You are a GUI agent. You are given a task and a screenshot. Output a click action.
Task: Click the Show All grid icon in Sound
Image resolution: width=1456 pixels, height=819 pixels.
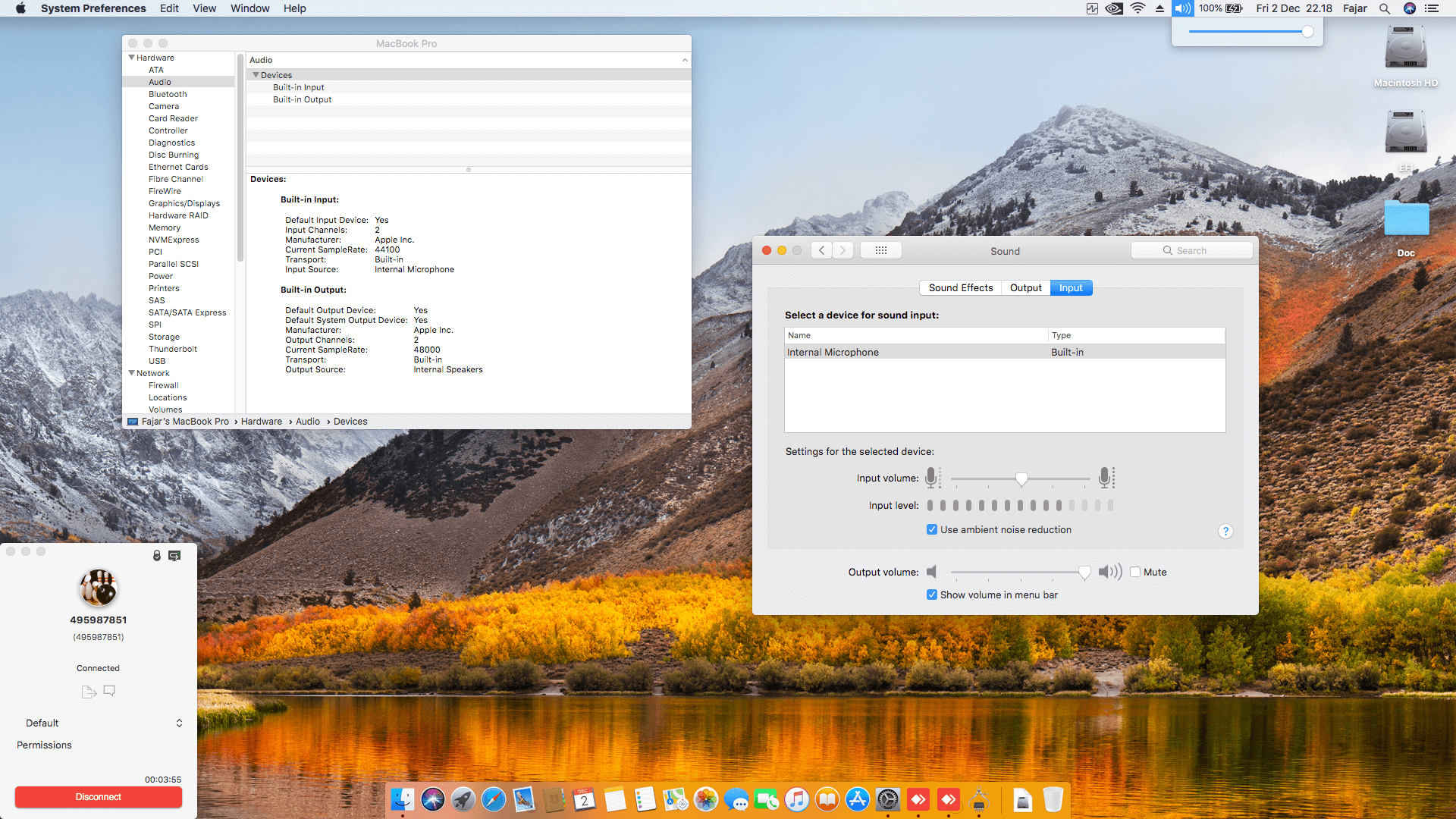[880, 250]
